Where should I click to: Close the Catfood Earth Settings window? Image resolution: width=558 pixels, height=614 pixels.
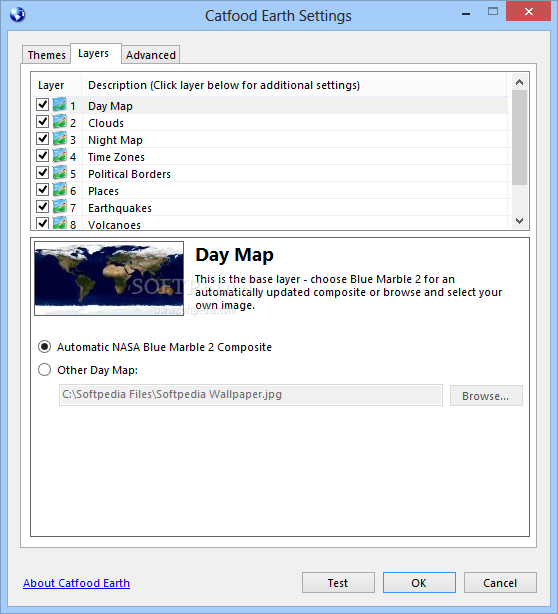[529, 11]
